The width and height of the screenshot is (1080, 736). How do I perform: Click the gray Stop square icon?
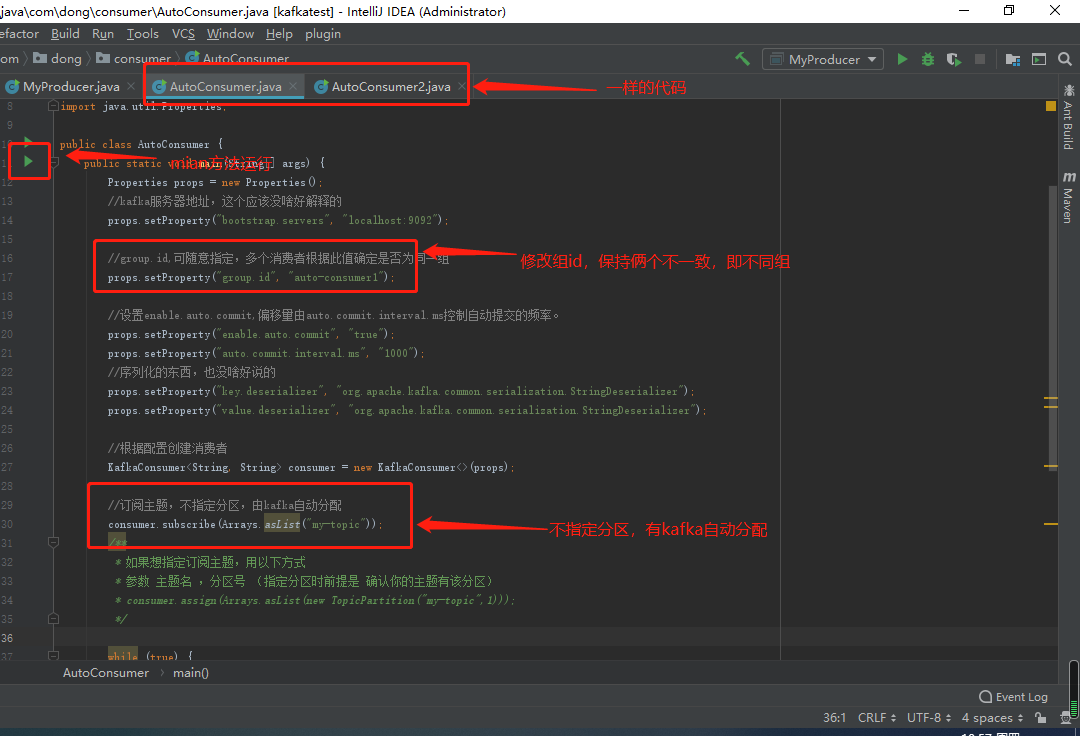(x=979, y=59)
